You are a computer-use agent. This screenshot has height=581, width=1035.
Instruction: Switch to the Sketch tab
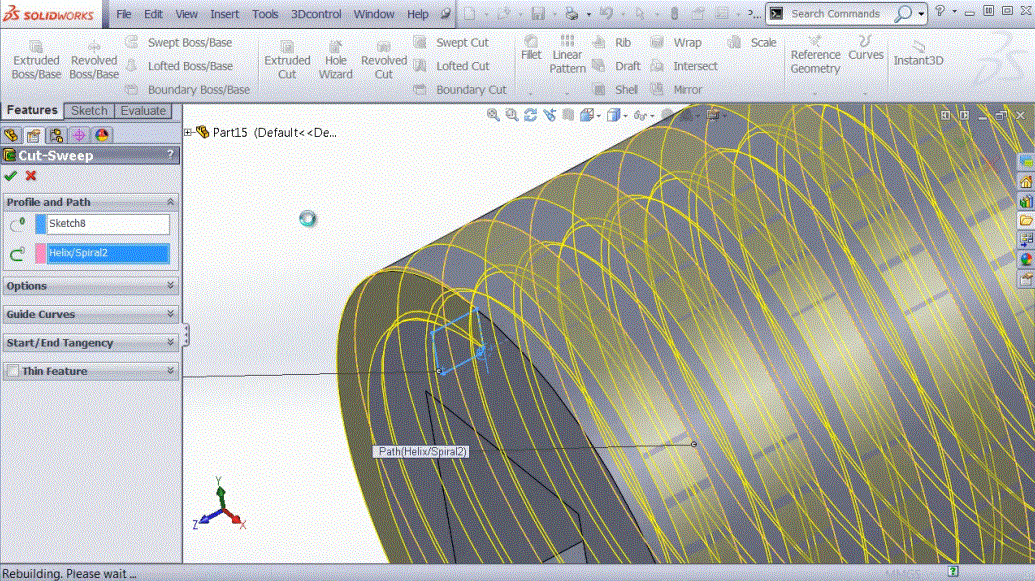coord(89,111)
